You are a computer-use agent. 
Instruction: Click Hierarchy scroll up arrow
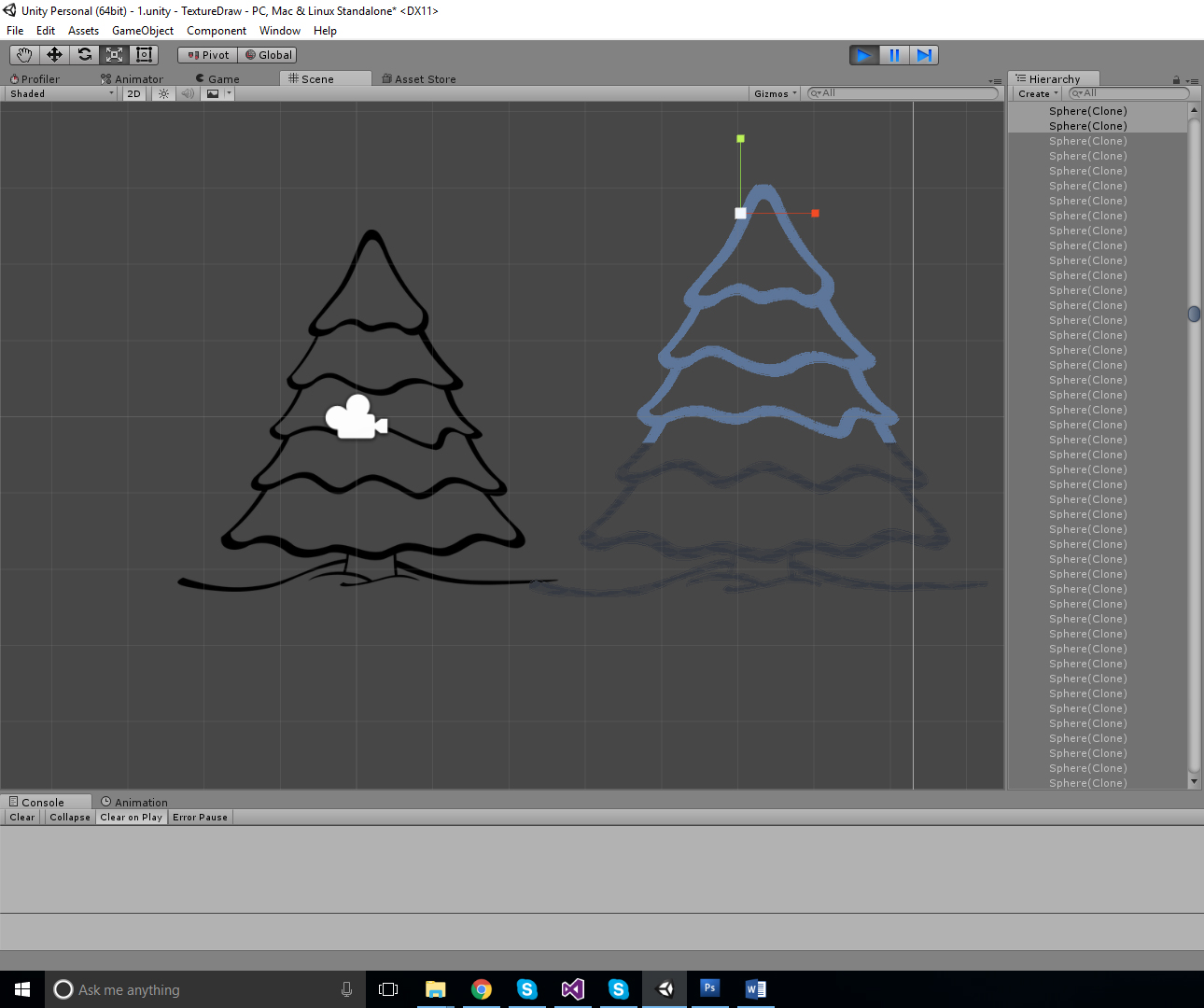[x=1194, y=110]
